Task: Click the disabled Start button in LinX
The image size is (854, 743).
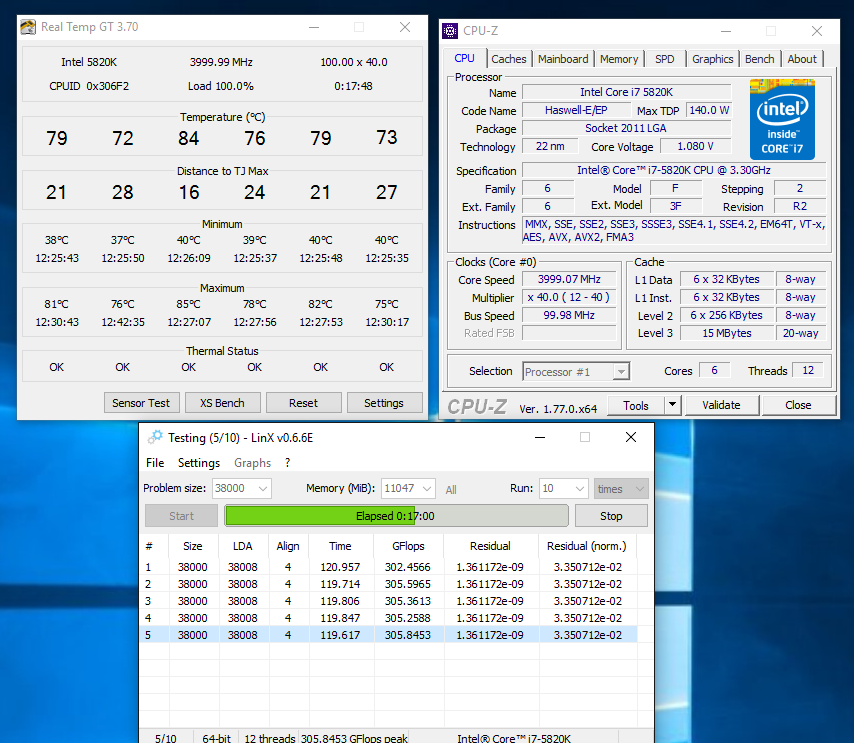Action: [181, 516]
